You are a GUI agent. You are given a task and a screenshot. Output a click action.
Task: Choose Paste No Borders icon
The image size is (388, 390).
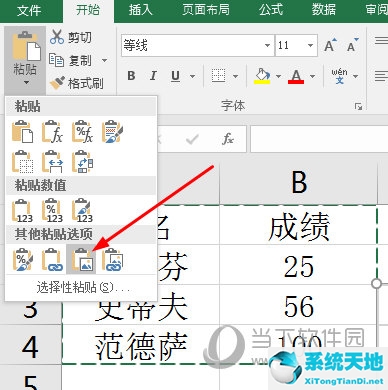(22, 162)
